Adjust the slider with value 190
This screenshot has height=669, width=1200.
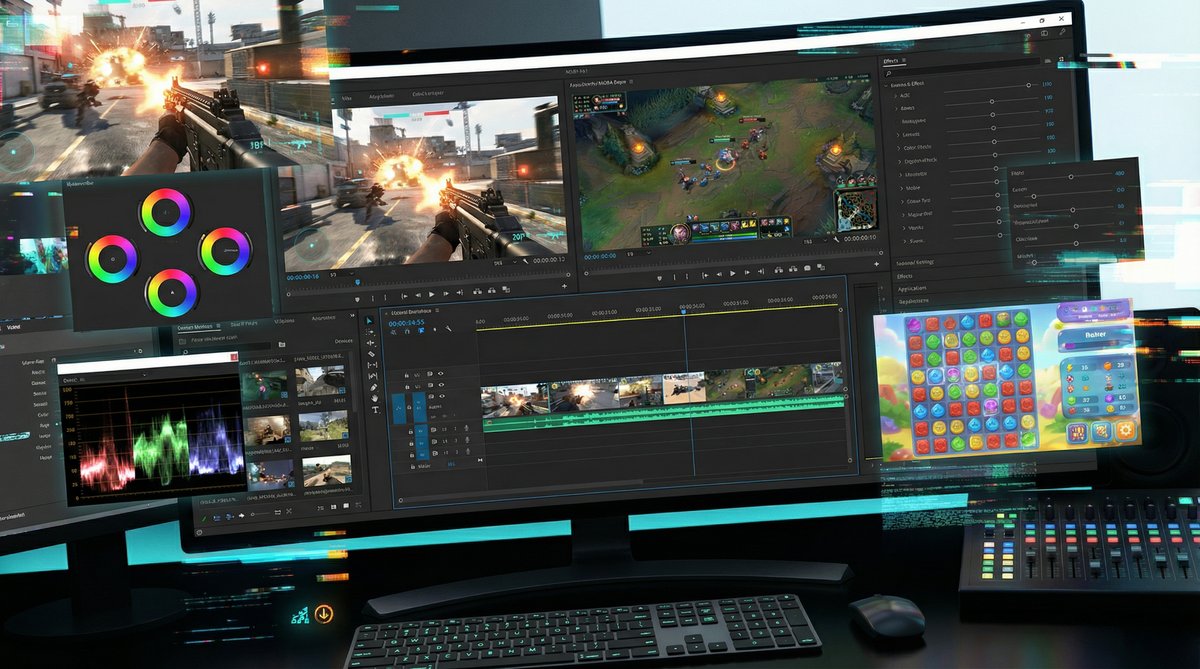pyautogui.click(x=992, y=101)
